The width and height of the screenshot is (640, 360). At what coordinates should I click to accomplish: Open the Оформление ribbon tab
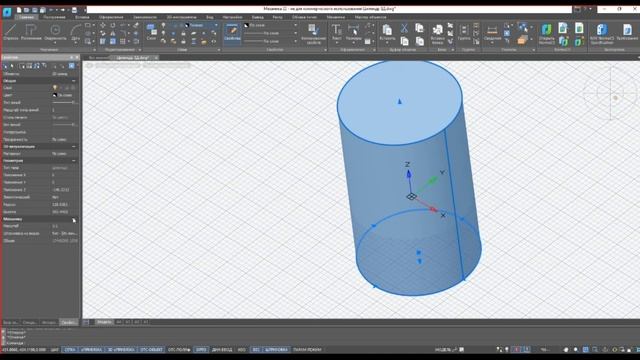point(111,17)
